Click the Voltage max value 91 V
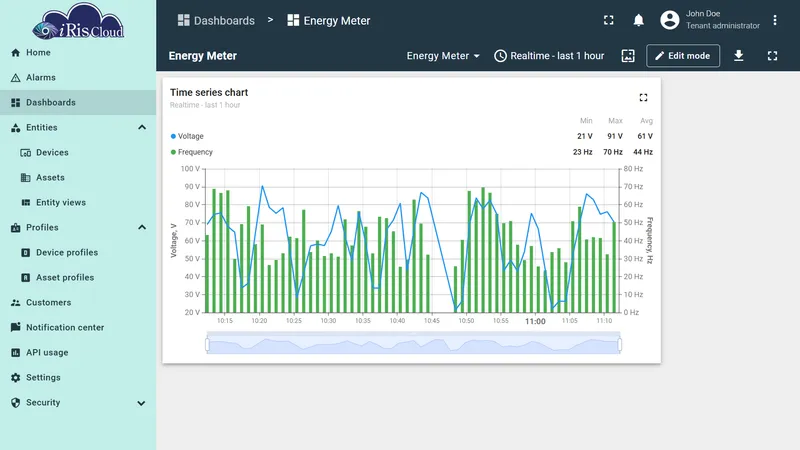 [615, 136]
